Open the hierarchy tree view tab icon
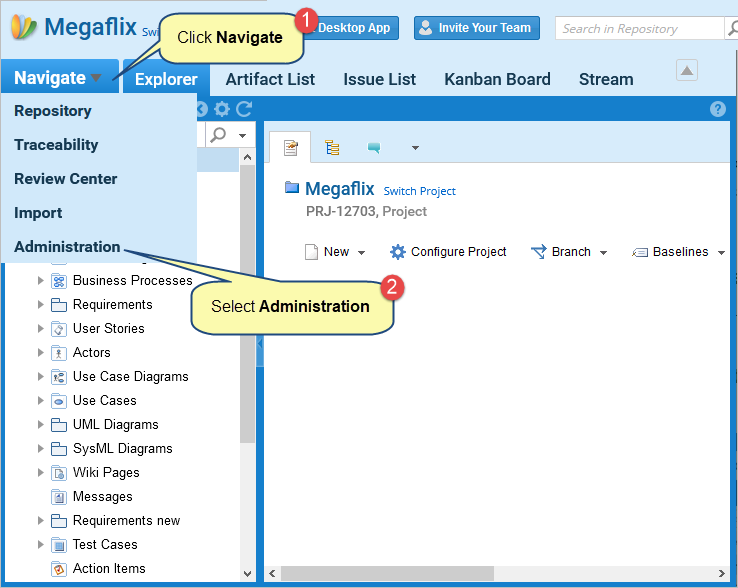Viewport: 738px width, 588px height. pyautogui.click(x=332, y=147)
